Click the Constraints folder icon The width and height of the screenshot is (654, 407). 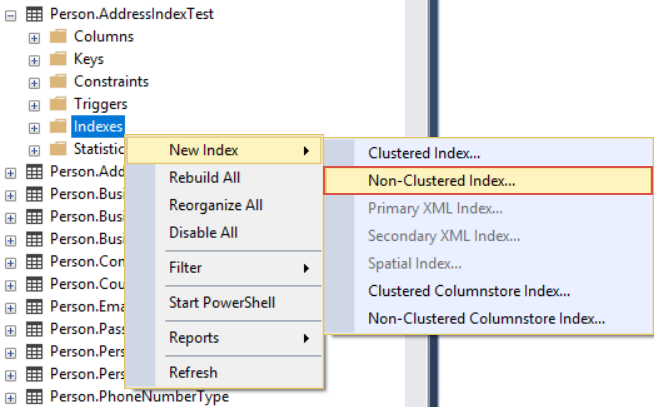[x=58, y=81]
